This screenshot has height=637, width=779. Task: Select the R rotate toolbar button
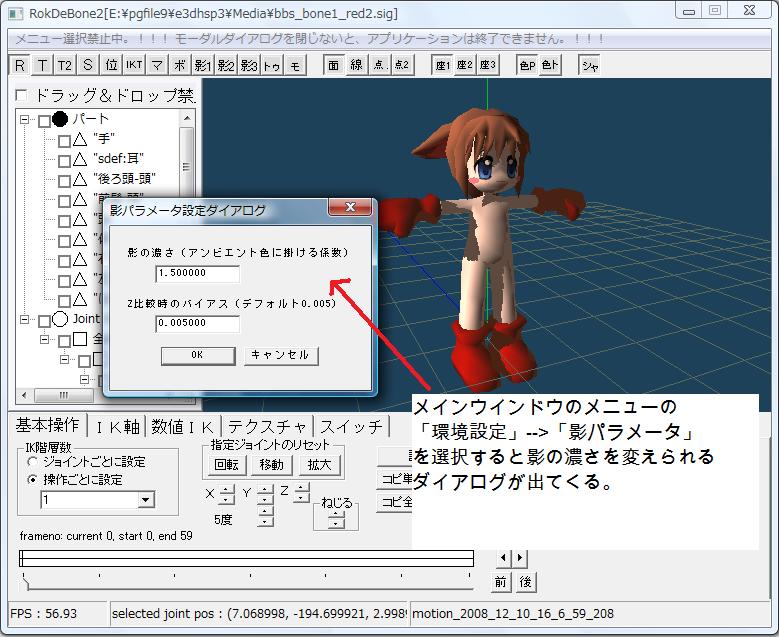coord(20,65)
